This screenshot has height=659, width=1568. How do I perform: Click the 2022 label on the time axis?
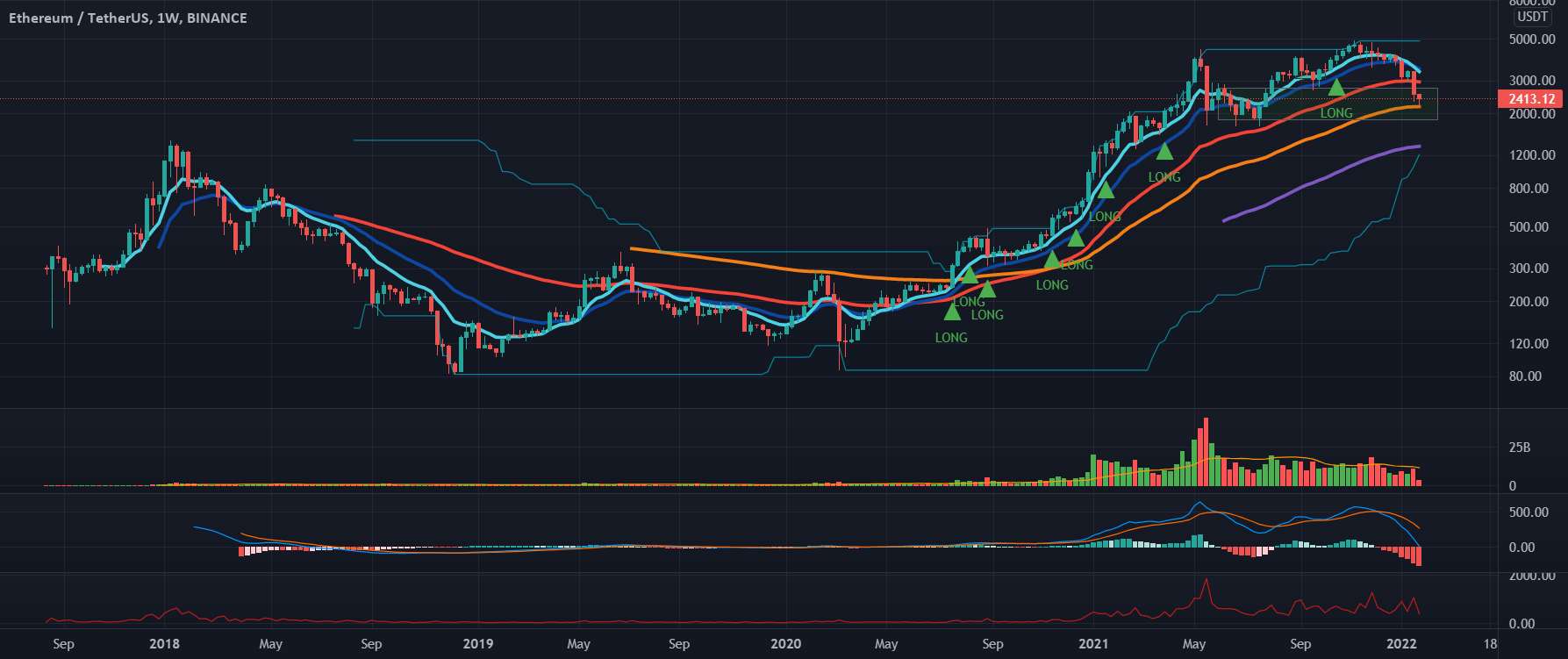[1403, 644]
